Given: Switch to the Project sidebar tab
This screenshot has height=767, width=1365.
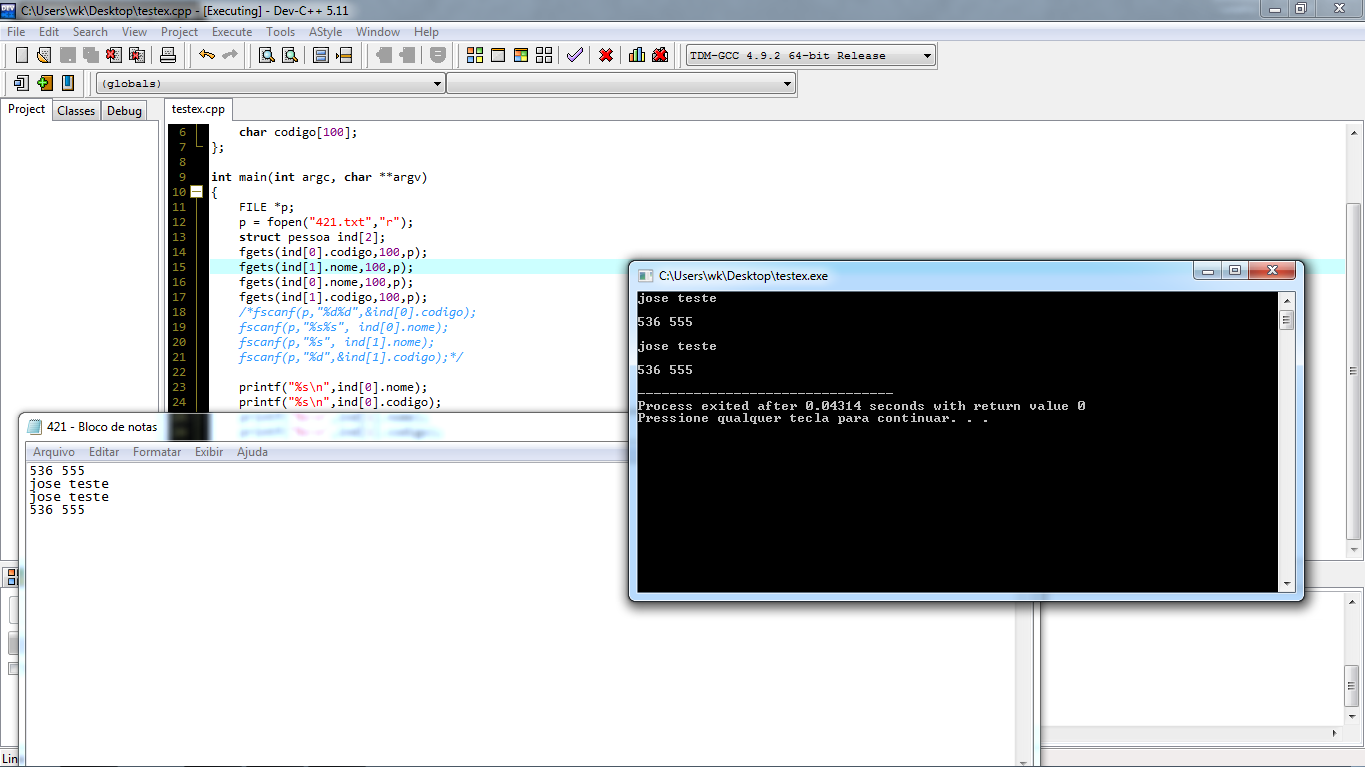Looking at the screenshot, I should click(x=27, y=109).
